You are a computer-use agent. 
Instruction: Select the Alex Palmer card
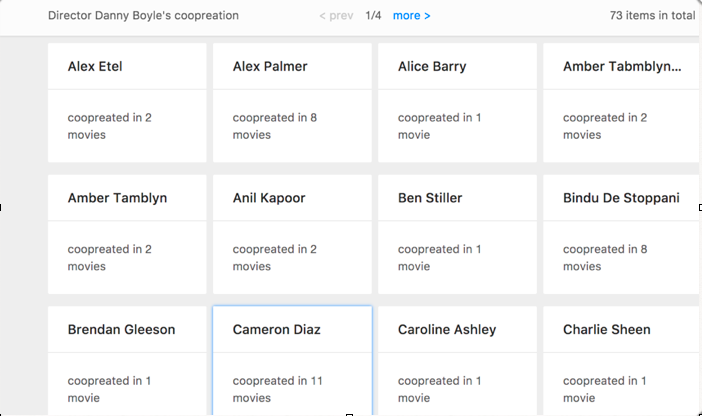point(292,103)
